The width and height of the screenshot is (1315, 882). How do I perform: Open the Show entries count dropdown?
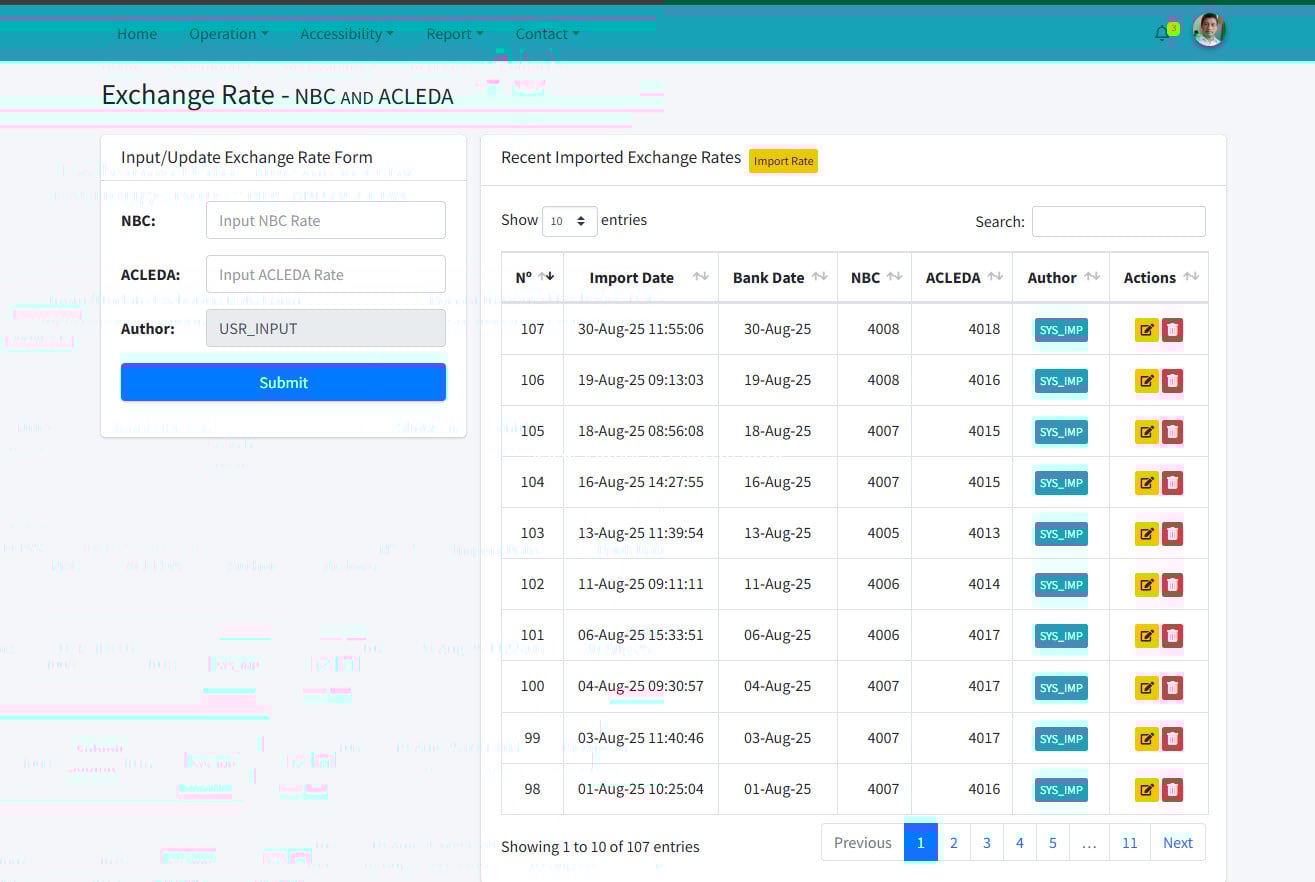click(x=569, y=221)
